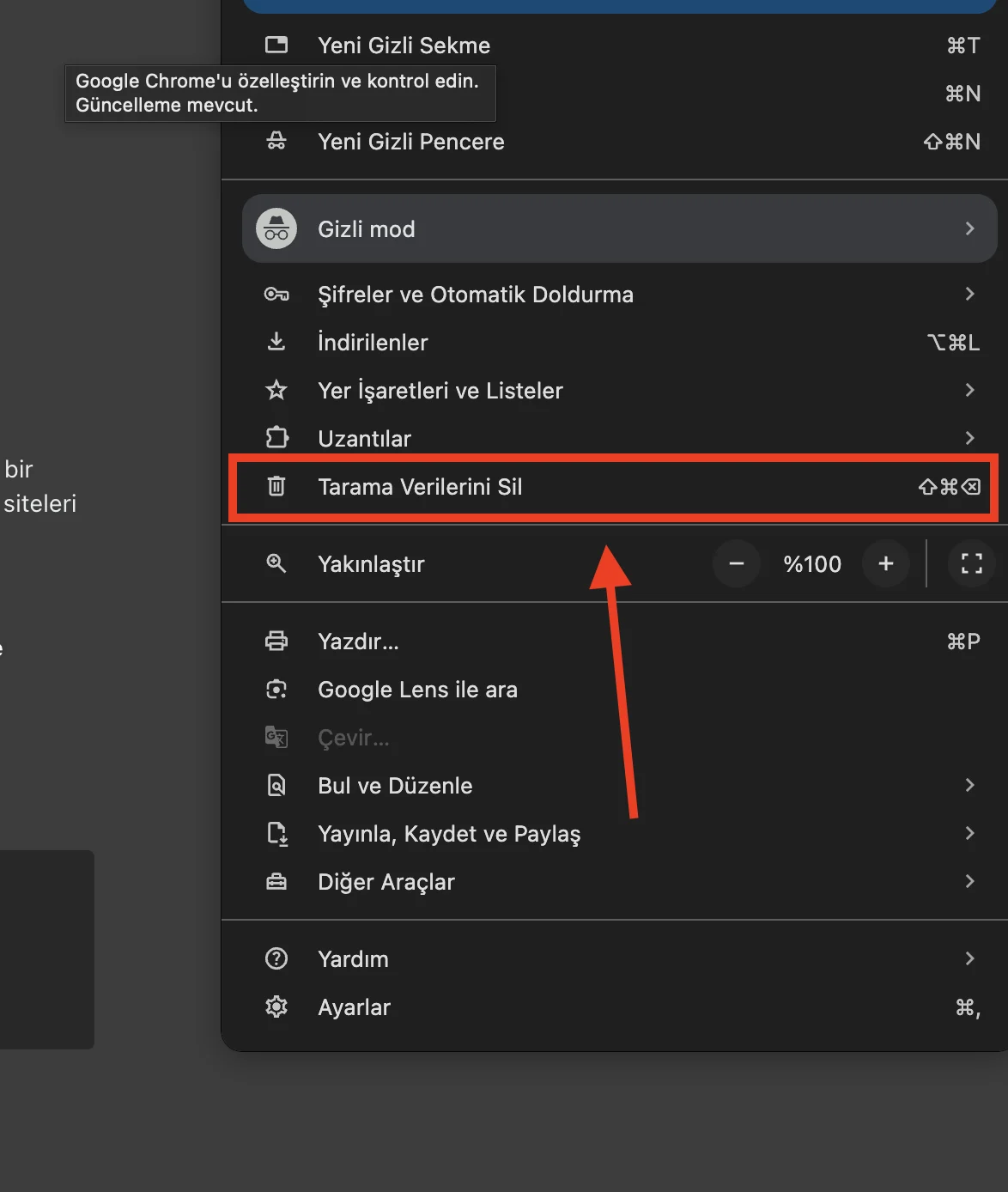Expand Şifreler ve Otomatik Doldurma chevron
1008x1192 pixels.
(969, 294)
